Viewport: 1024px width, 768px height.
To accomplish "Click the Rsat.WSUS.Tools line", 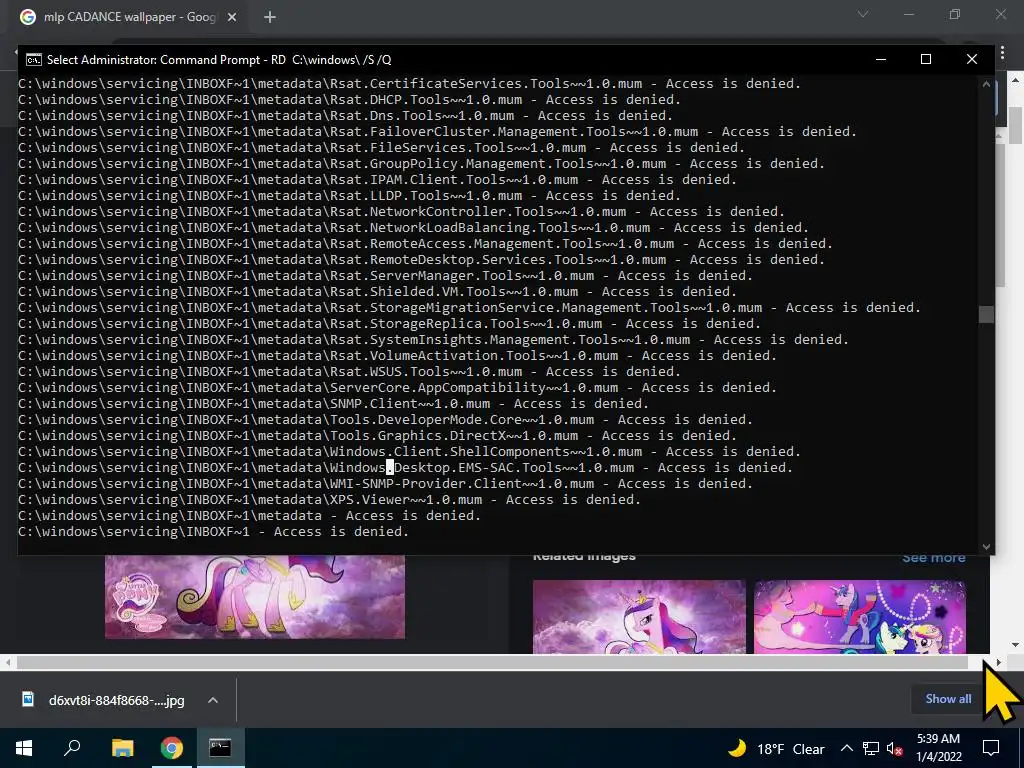I will pos(349,372).
